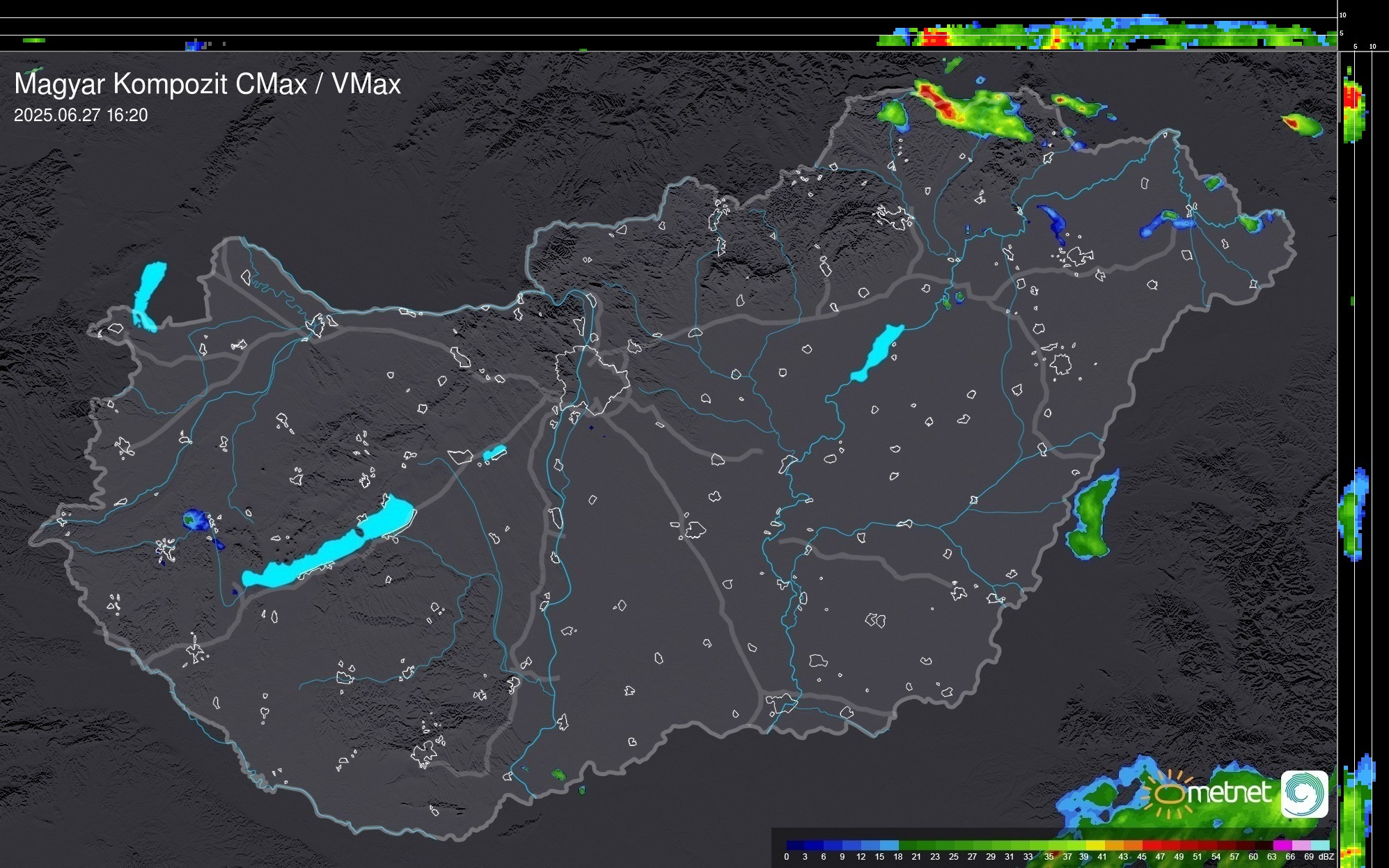Click the blue radar echo west of Lake Balaton
The width and height of the screenshot is (1389, 868).
coord(195,520)
